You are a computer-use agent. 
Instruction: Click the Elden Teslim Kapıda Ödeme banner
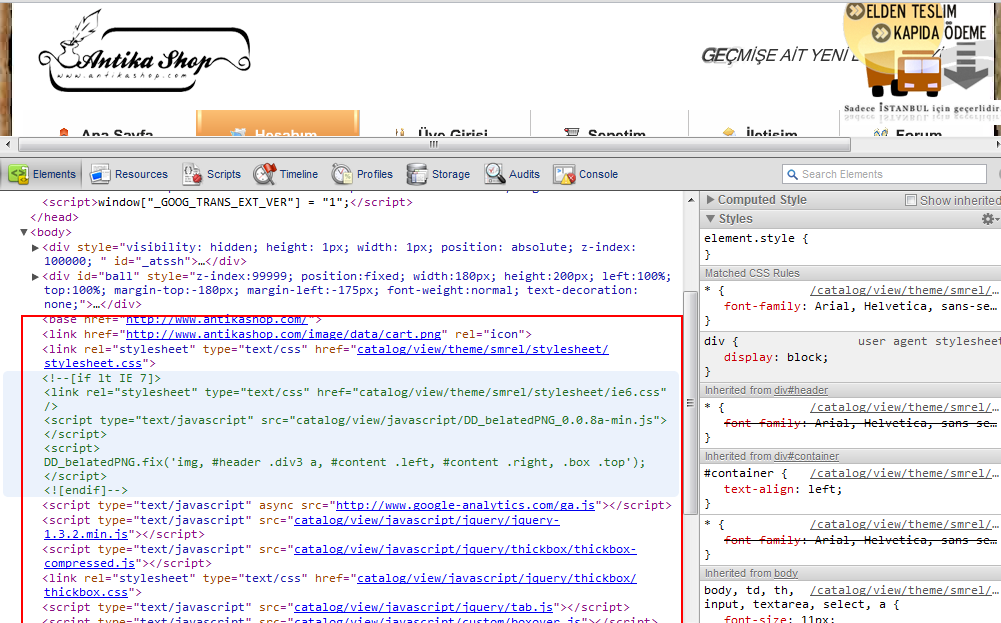[x=921, y=61]
